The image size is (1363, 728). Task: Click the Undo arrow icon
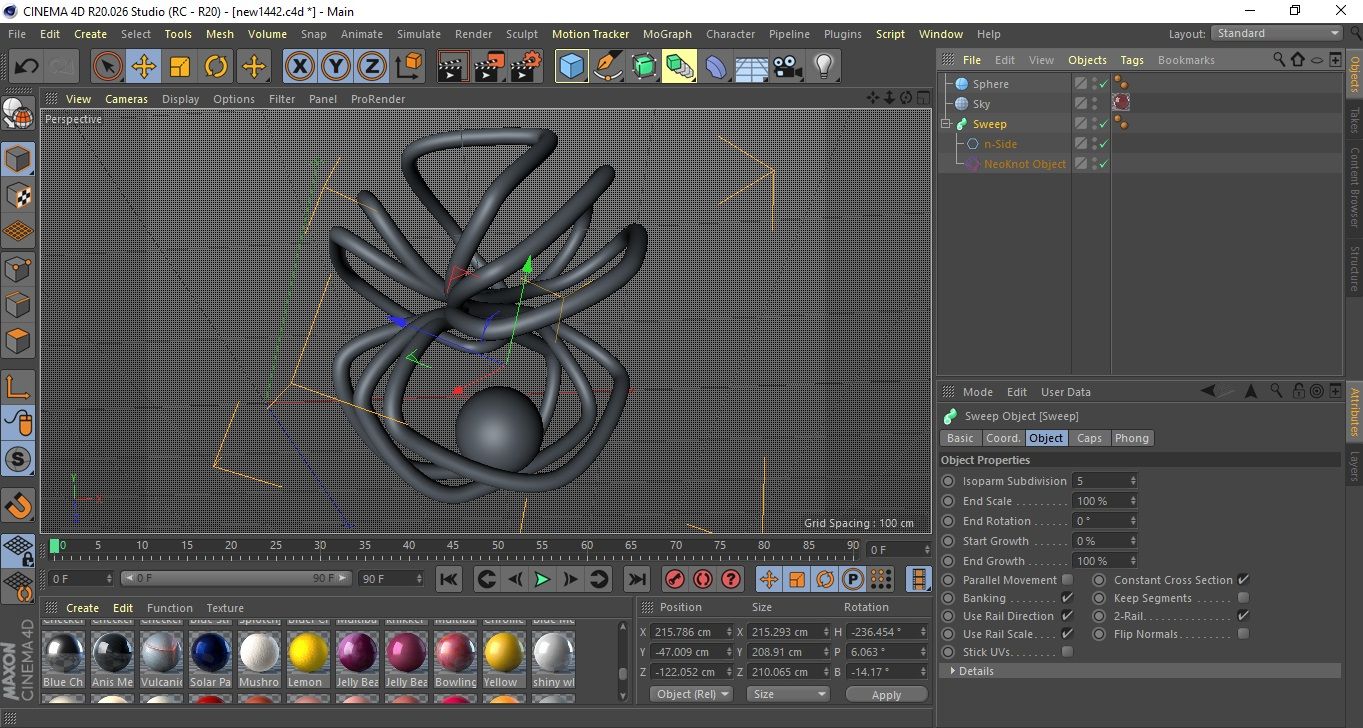click(26, 67)
